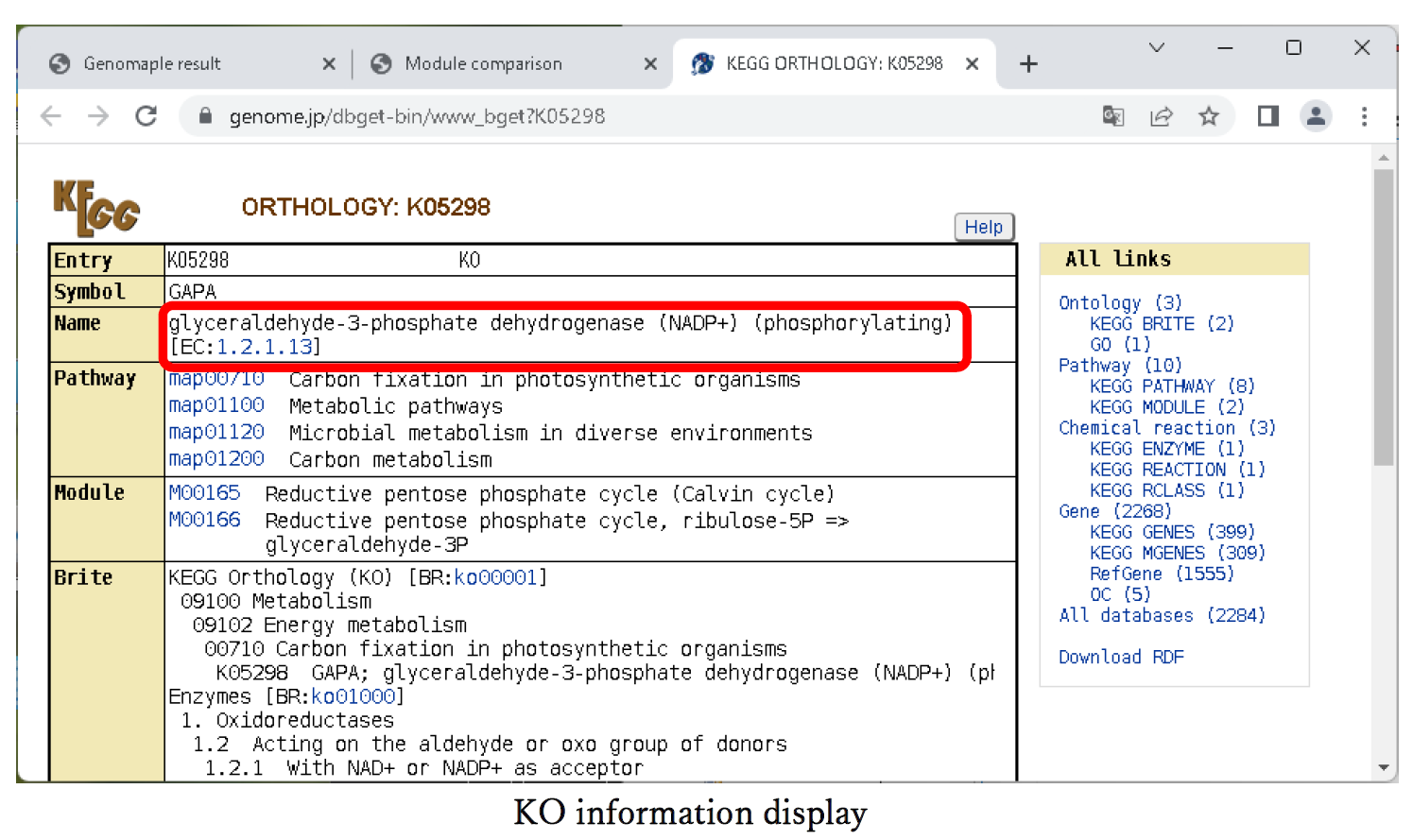Open the Chrome three-dot menu
The height and width of the screenshot is (840, 1413).
point(1363,116)
